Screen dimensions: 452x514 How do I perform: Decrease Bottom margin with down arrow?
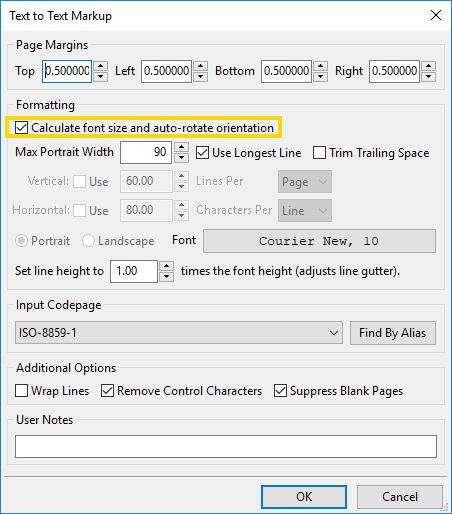click(x=320, y=77)
